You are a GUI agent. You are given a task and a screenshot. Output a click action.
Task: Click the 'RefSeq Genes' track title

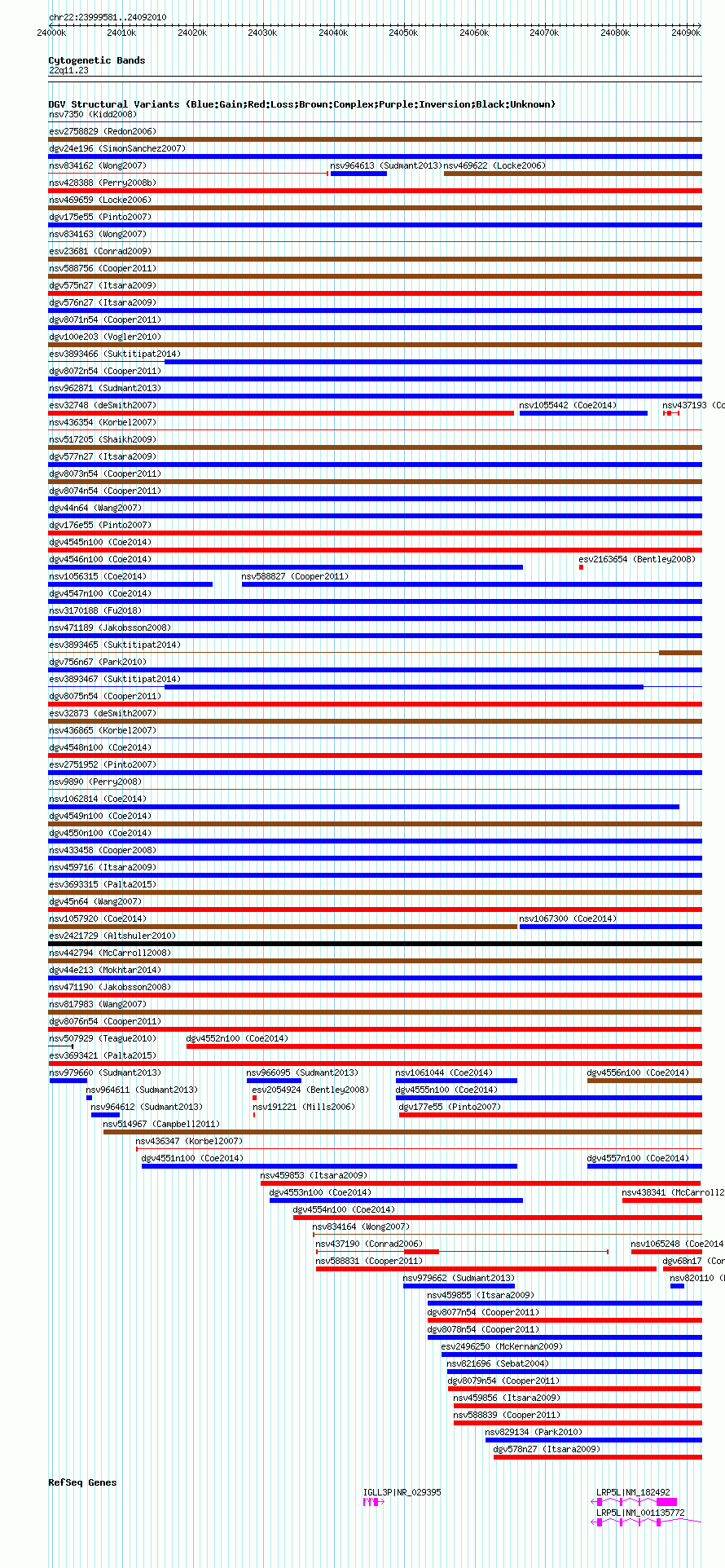coord(83,1482)
